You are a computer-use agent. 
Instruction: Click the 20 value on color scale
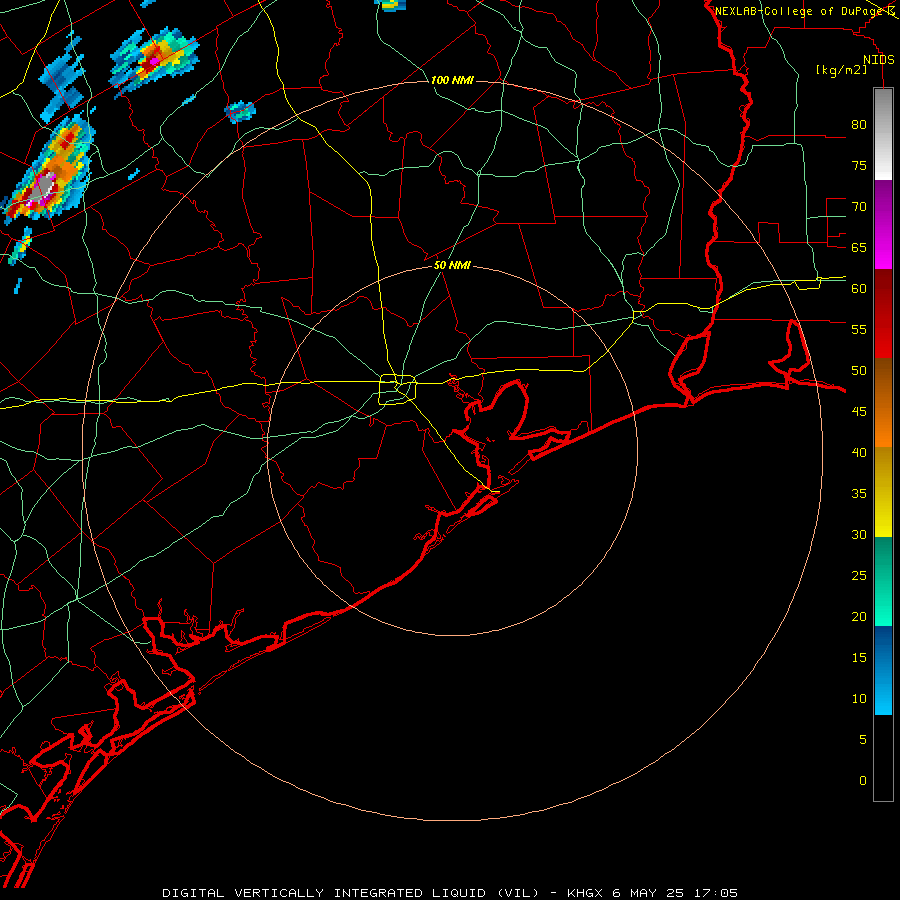[859, 616]
